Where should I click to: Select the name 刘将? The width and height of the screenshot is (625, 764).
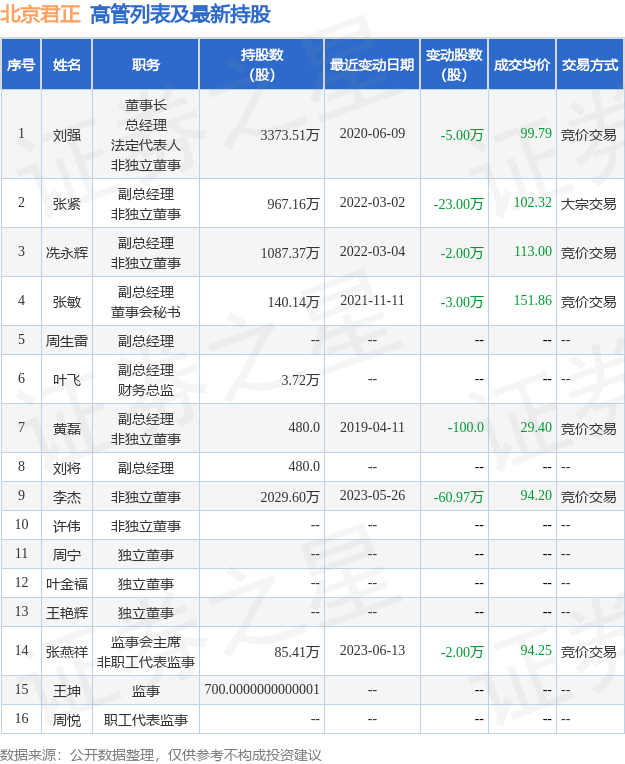(x=67, y=468)
